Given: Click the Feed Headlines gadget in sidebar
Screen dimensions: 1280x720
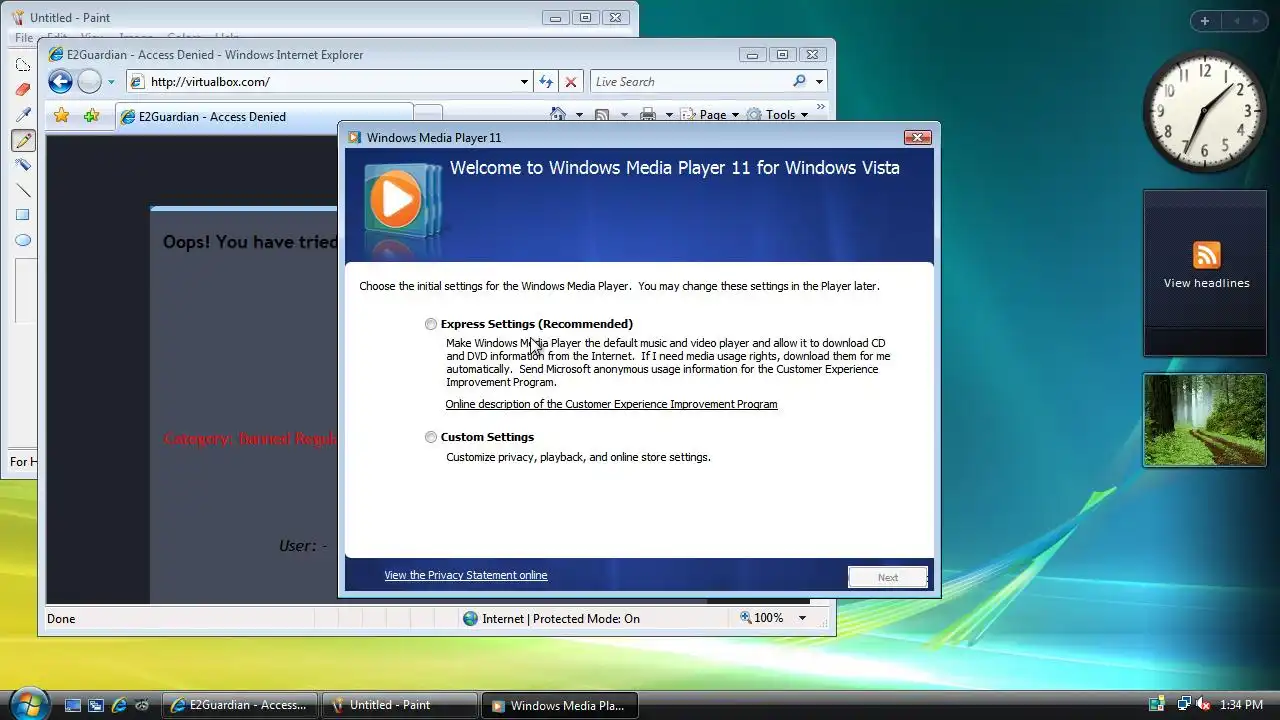Looking at the screenshot, I should point(1205,273).
